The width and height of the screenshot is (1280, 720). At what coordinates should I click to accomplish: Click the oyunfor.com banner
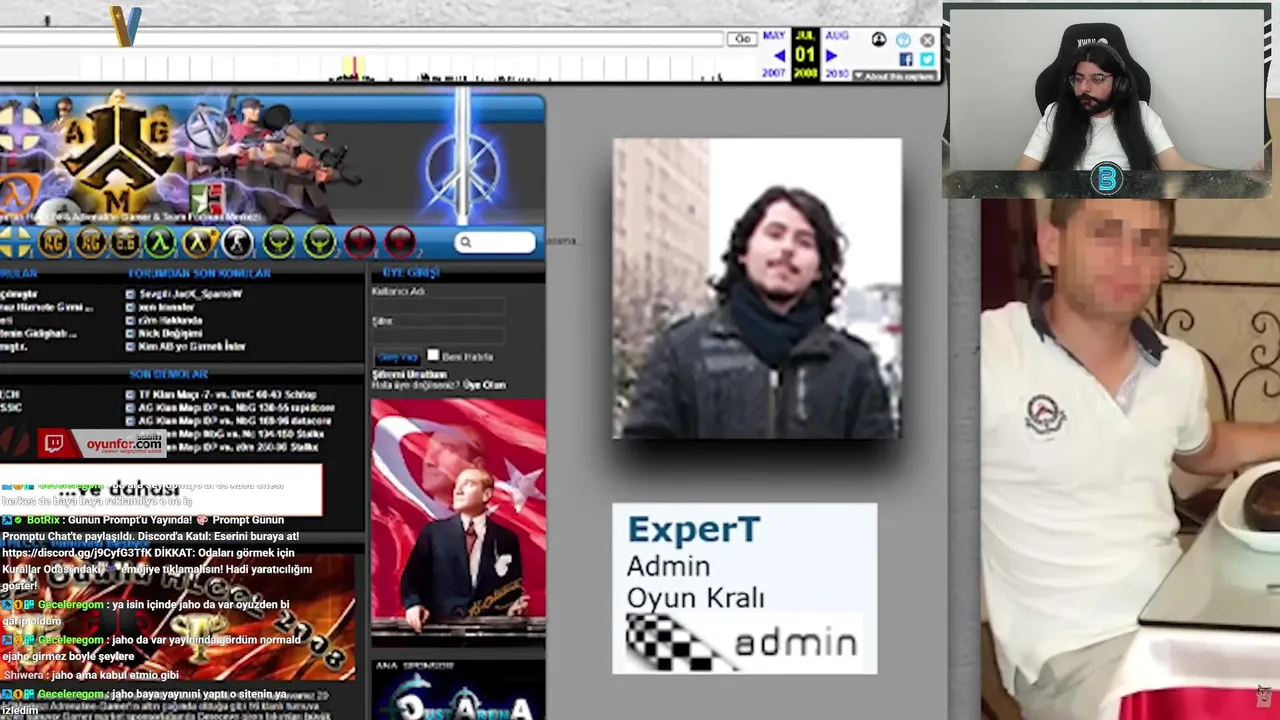(102, 444)
